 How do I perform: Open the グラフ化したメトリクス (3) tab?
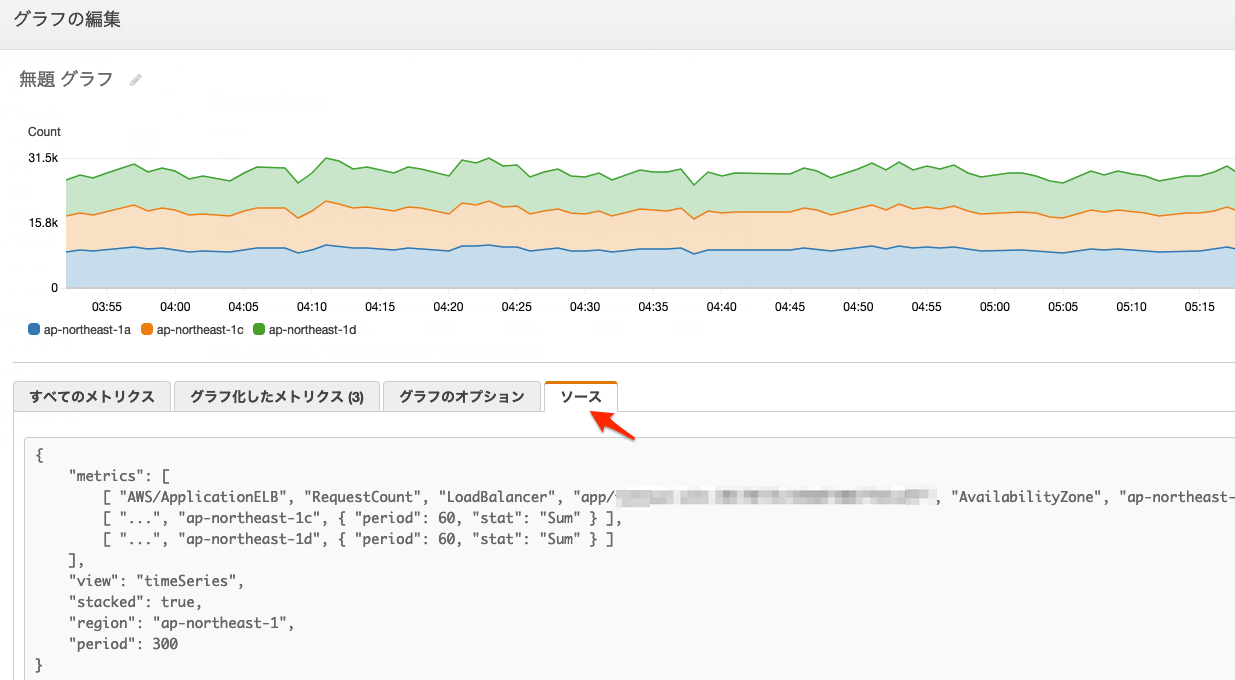277,396
